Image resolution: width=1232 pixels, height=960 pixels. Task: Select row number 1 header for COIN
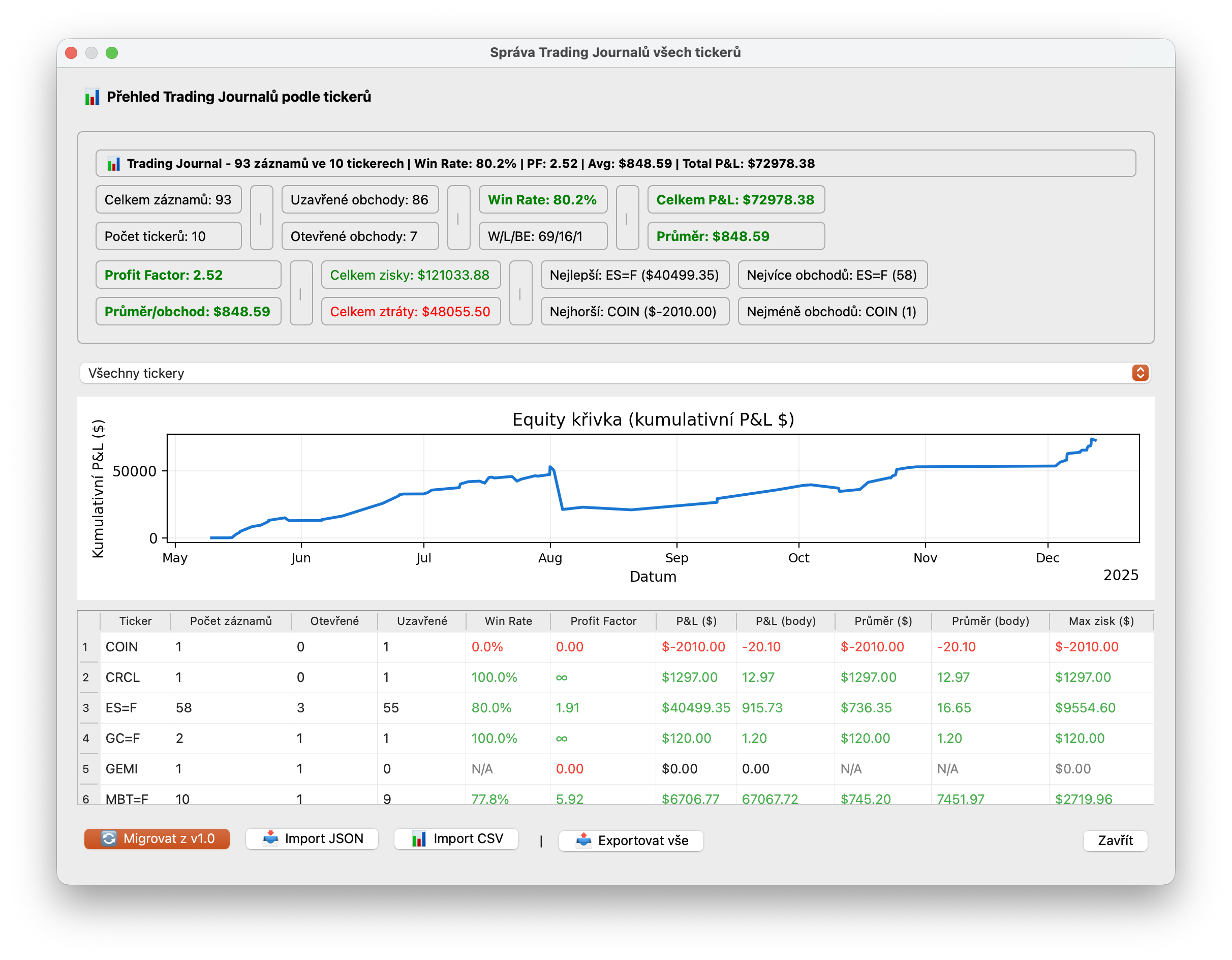(x=86, y=647)
